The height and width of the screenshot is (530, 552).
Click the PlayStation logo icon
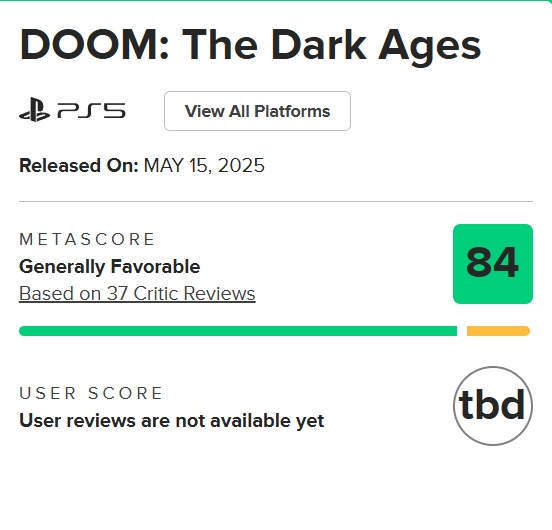34,110
